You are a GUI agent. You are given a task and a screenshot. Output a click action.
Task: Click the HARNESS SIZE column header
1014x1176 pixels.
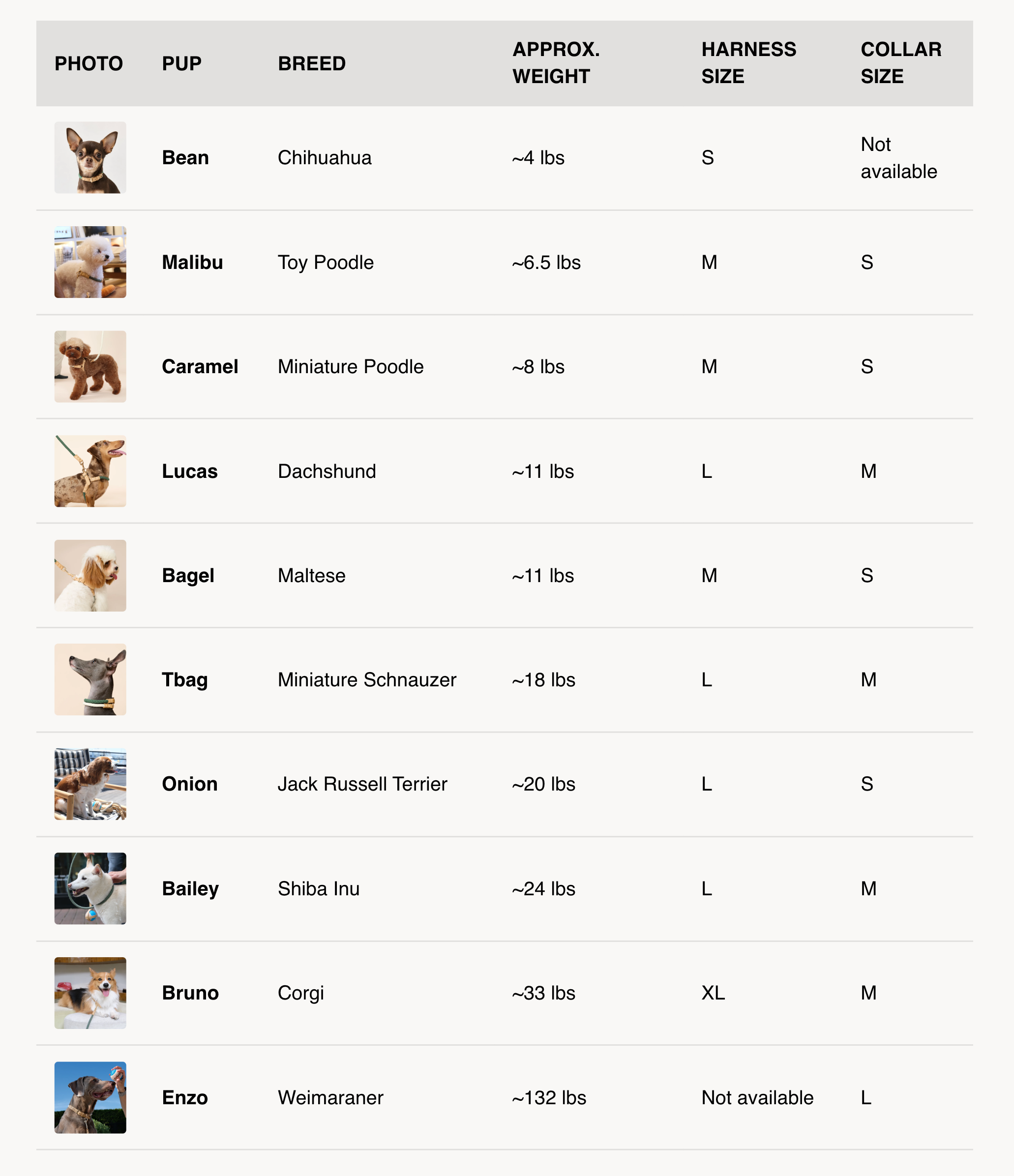click(x=749, y=63)
